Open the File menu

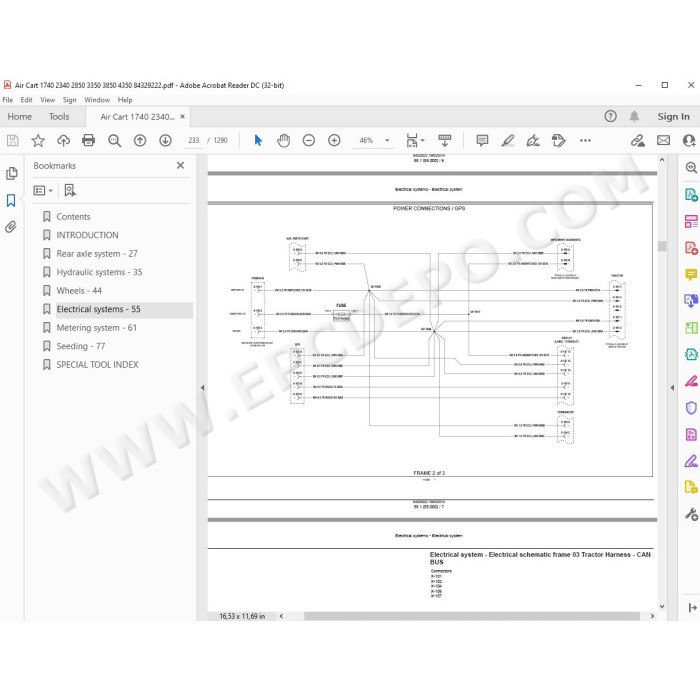8,100
